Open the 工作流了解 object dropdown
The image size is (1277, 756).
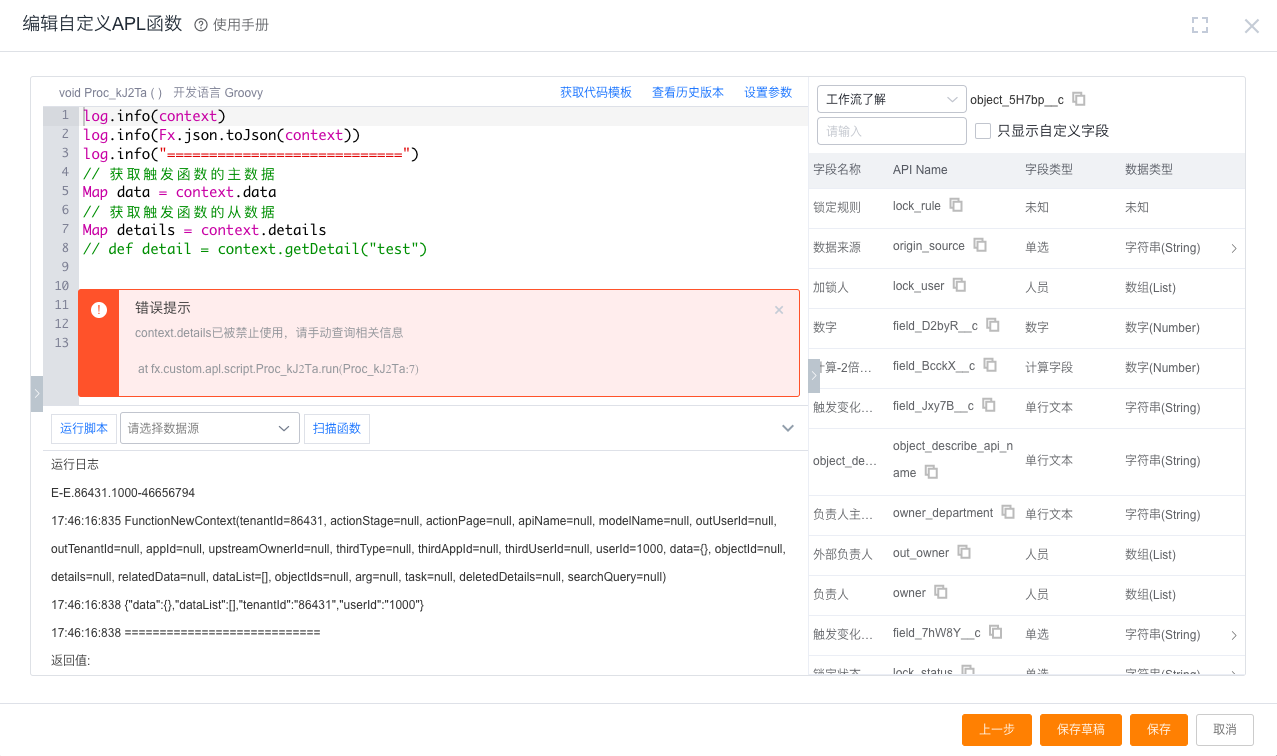(x=891, y=99)
